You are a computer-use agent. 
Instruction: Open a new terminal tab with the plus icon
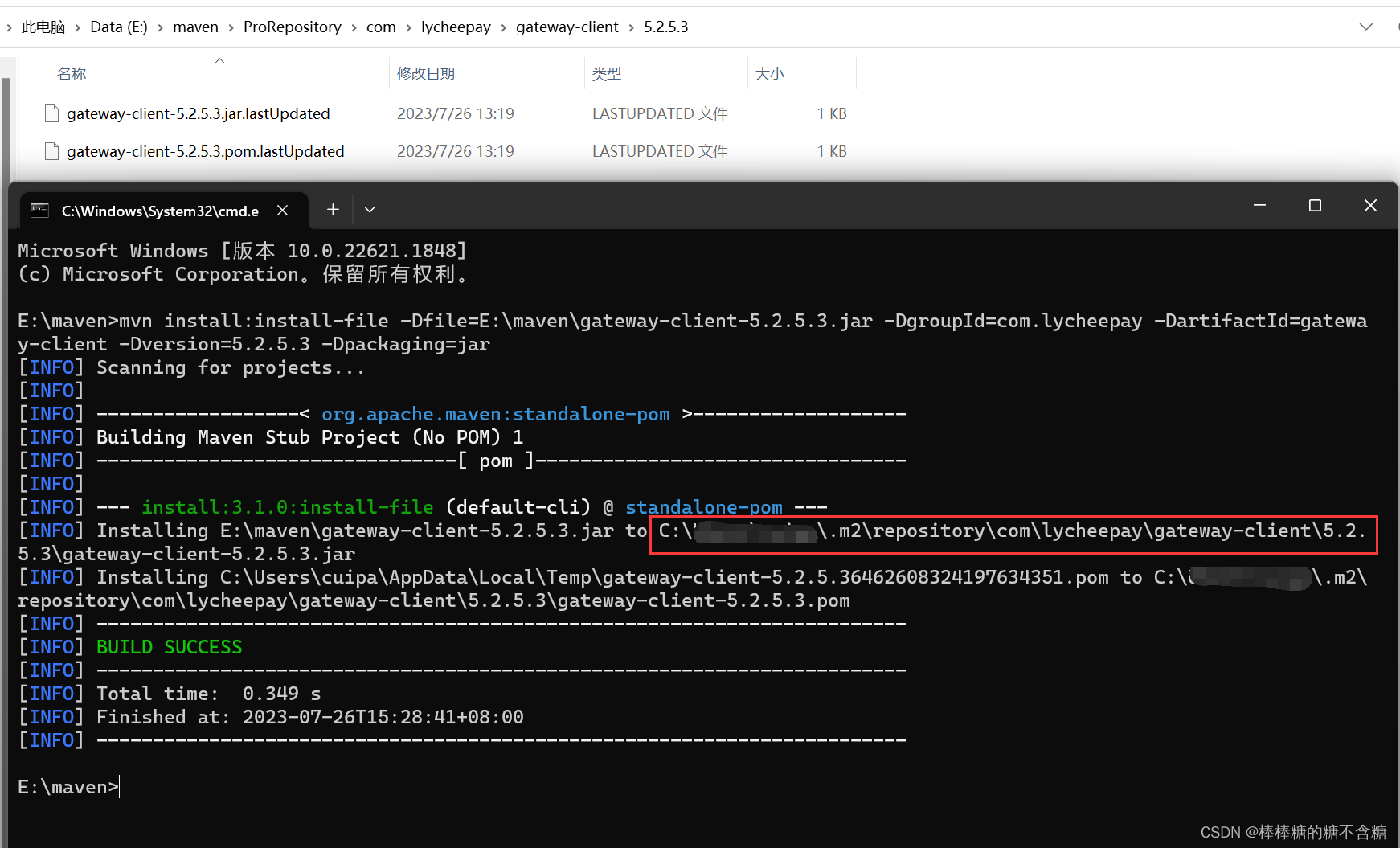333,209
